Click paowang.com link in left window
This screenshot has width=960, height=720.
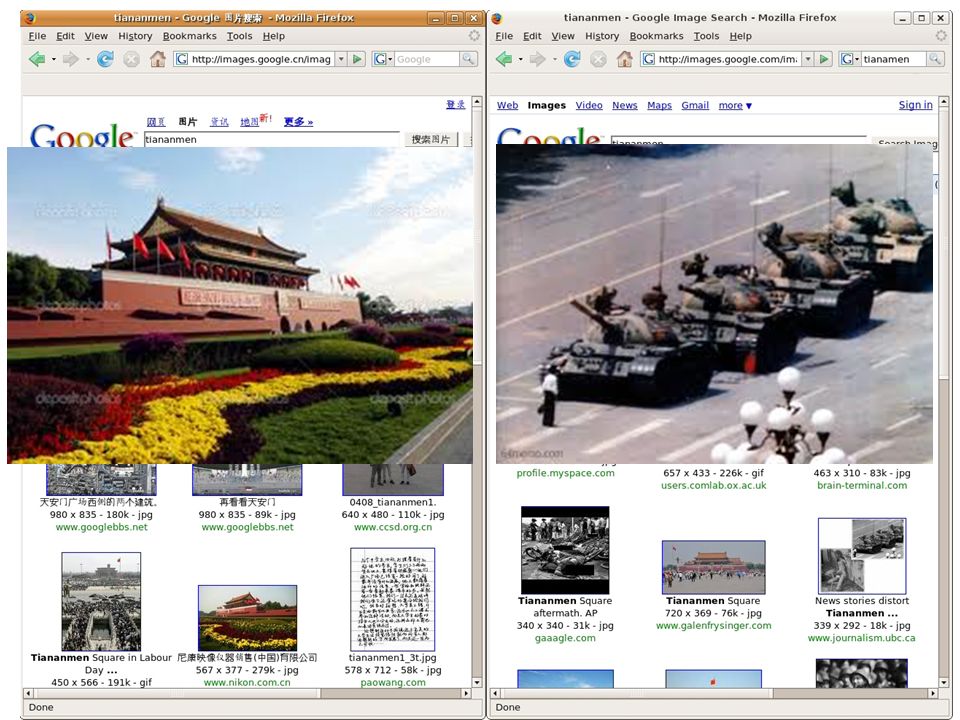[393, 682]
